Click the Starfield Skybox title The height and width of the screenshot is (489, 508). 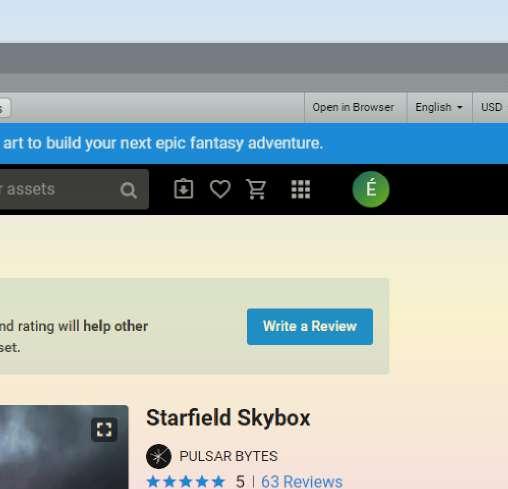click(228, 418)
